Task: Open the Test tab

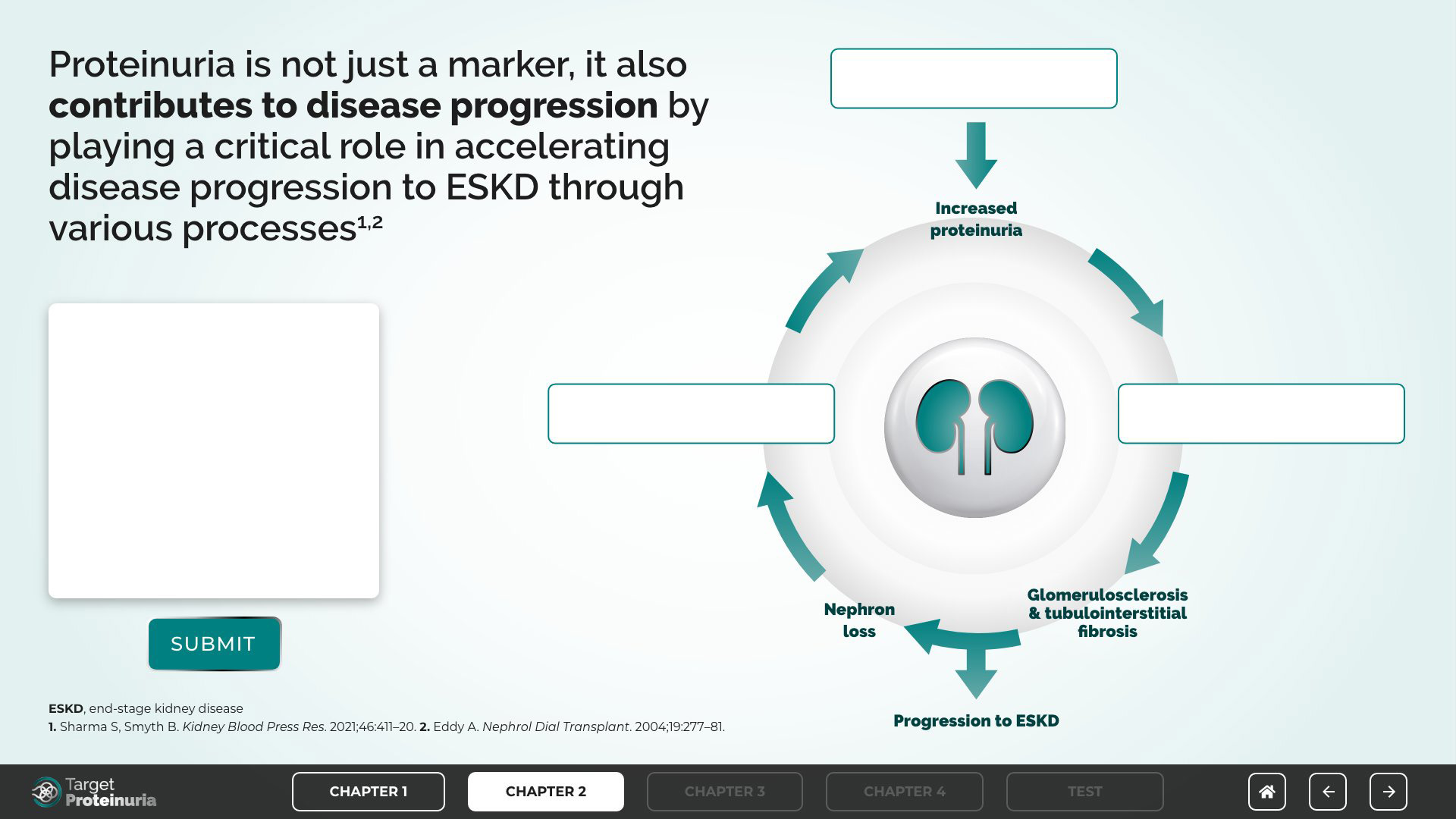Action: coord(1084,792)
